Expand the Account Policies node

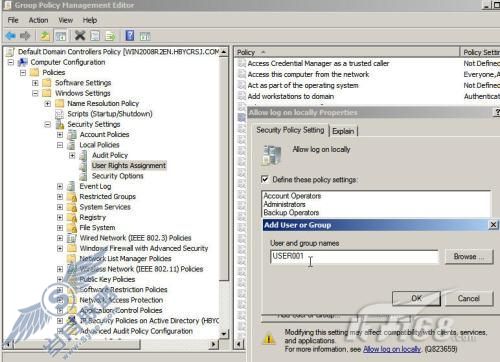tap(60, 135)
